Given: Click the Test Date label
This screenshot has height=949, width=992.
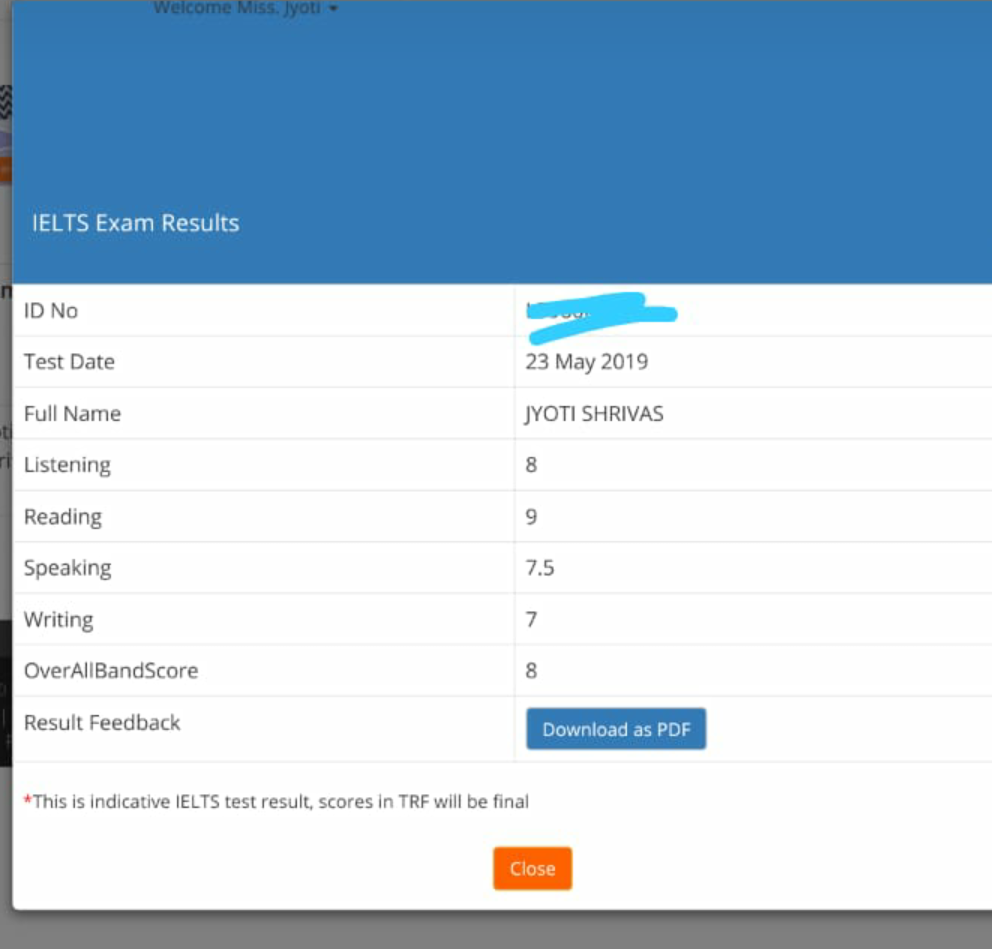Looking at the screenshot, I should click(x=70, y=362).
